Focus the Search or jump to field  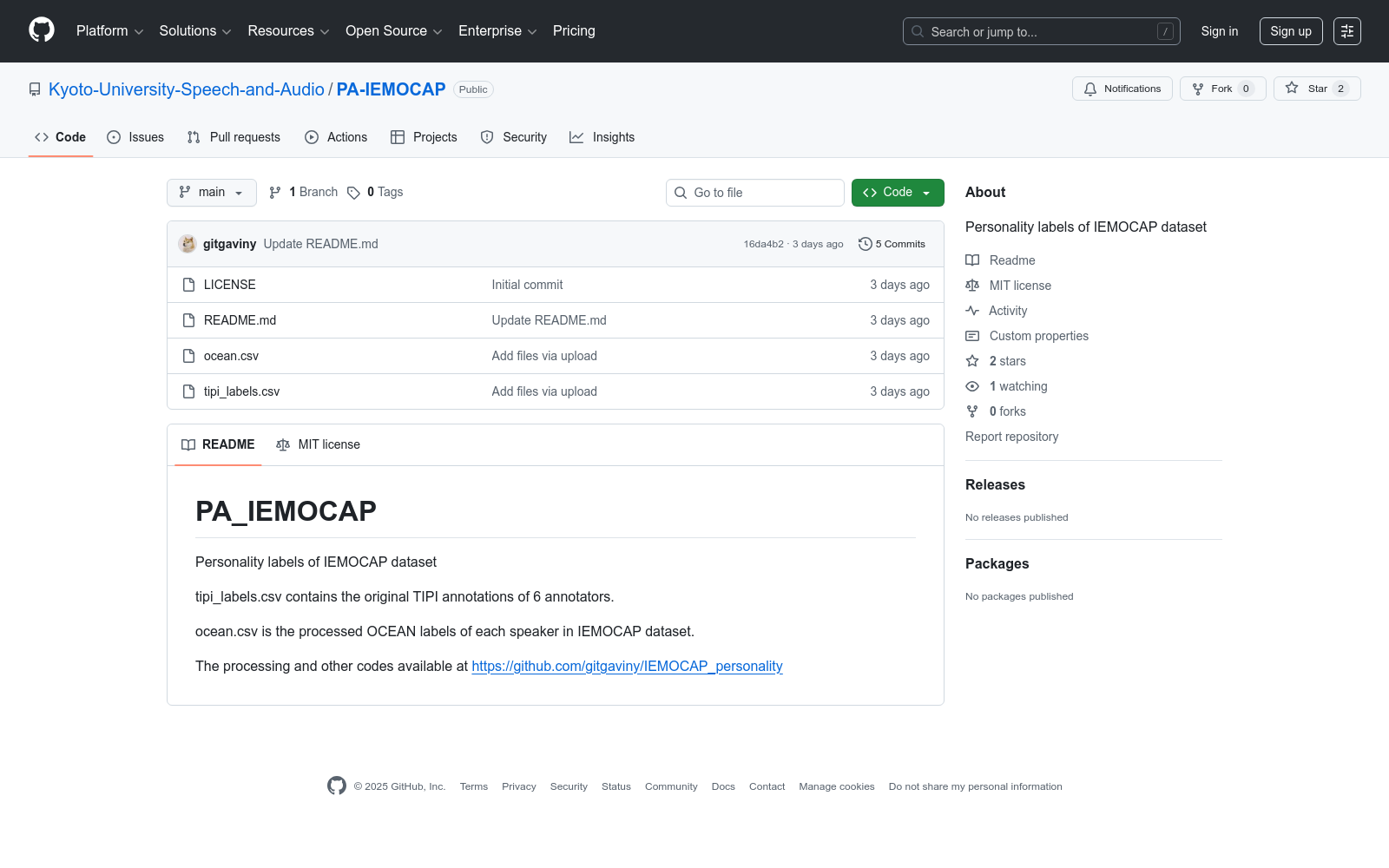[1042, 31]
